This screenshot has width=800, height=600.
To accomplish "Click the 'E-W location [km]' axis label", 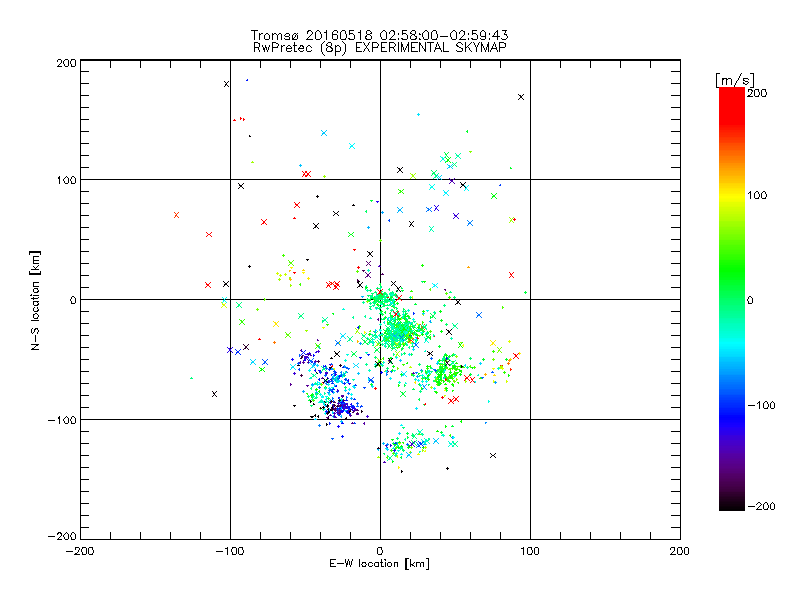I will tap(379, 564).
